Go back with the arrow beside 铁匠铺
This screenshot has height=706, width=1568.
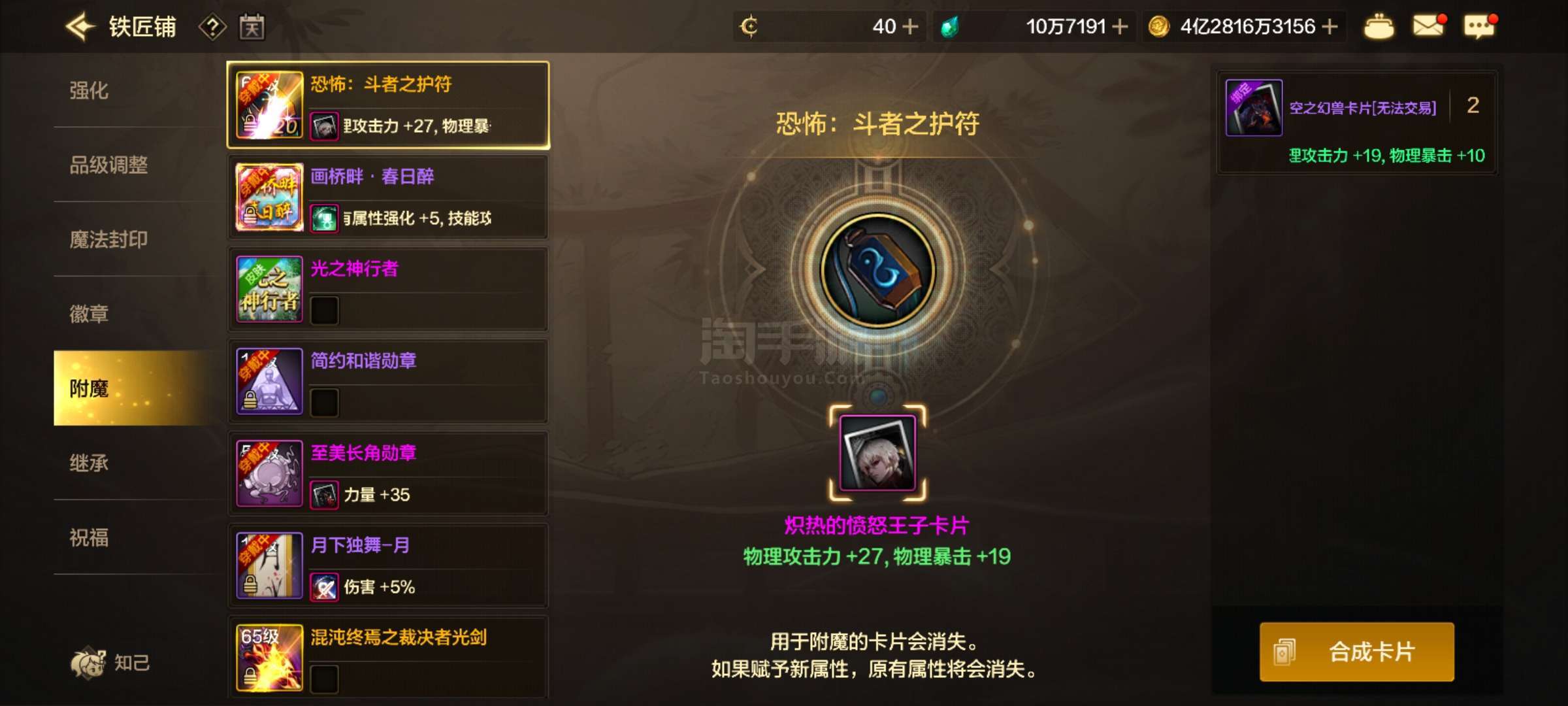tap(80, 27)
